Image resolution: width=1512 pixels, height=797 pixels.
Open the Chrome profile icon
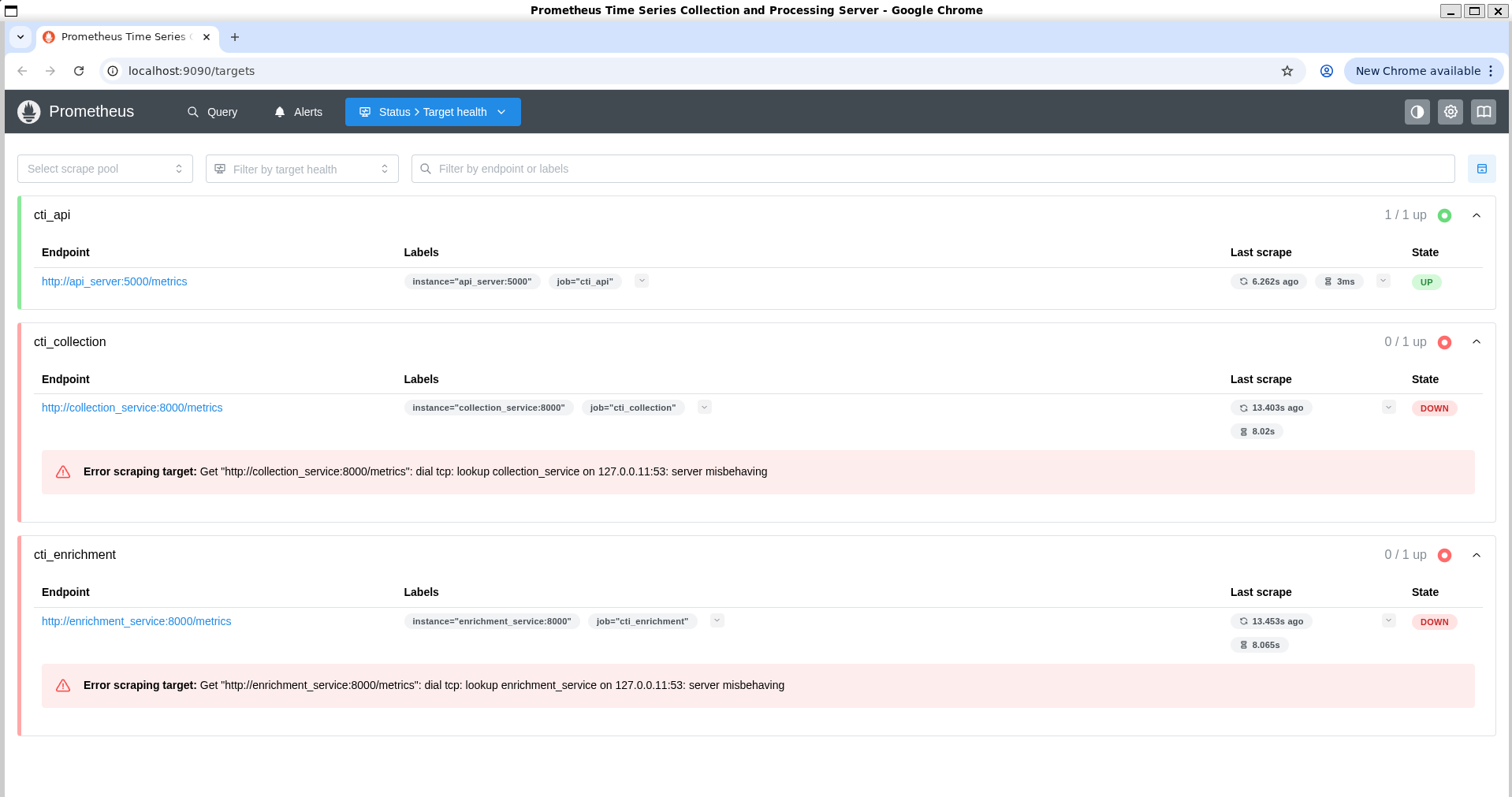[x=1327, y=71]
